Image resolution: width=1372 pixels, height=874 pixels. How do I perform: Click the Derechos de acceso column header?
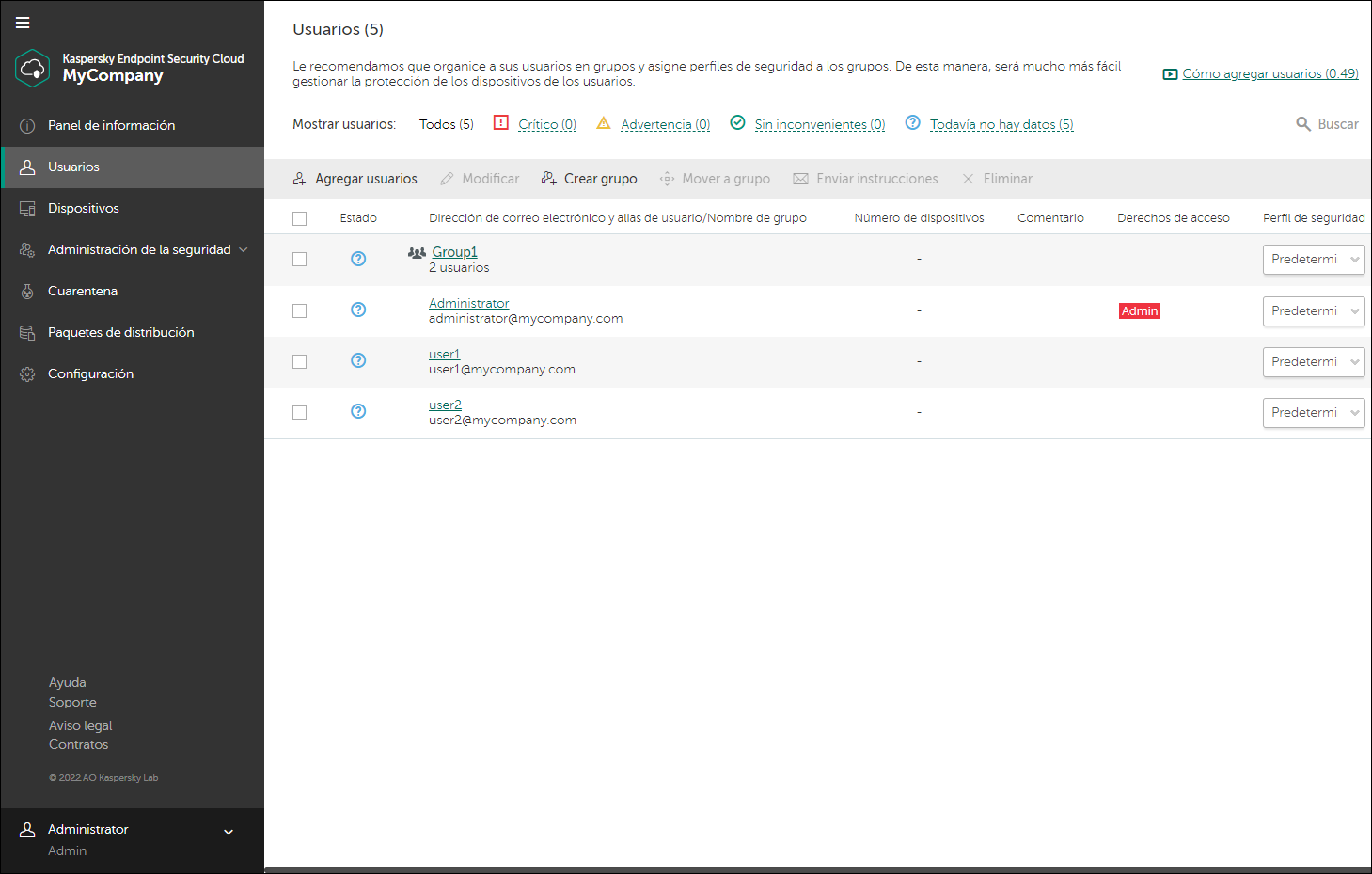point(1174,218)
